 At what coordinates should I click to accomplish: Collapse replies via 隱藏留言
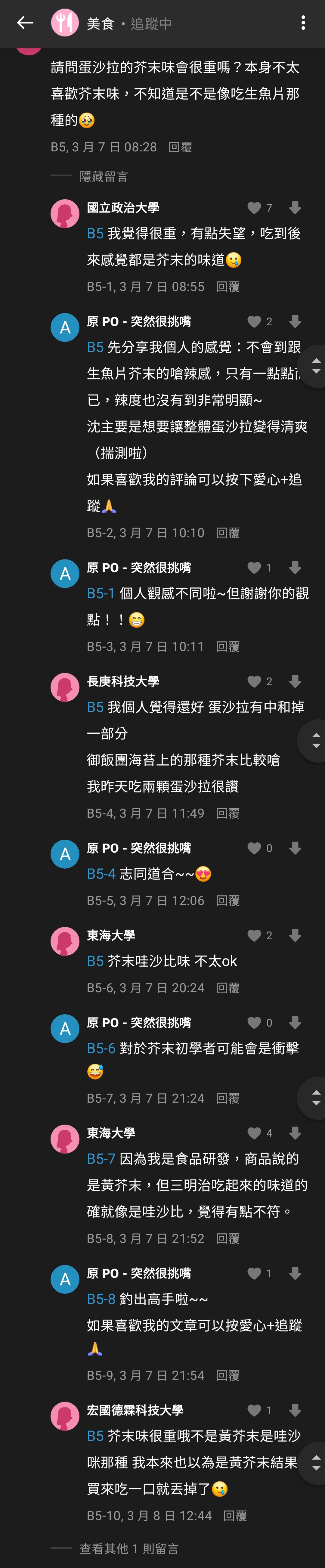(x=104, y=177)
